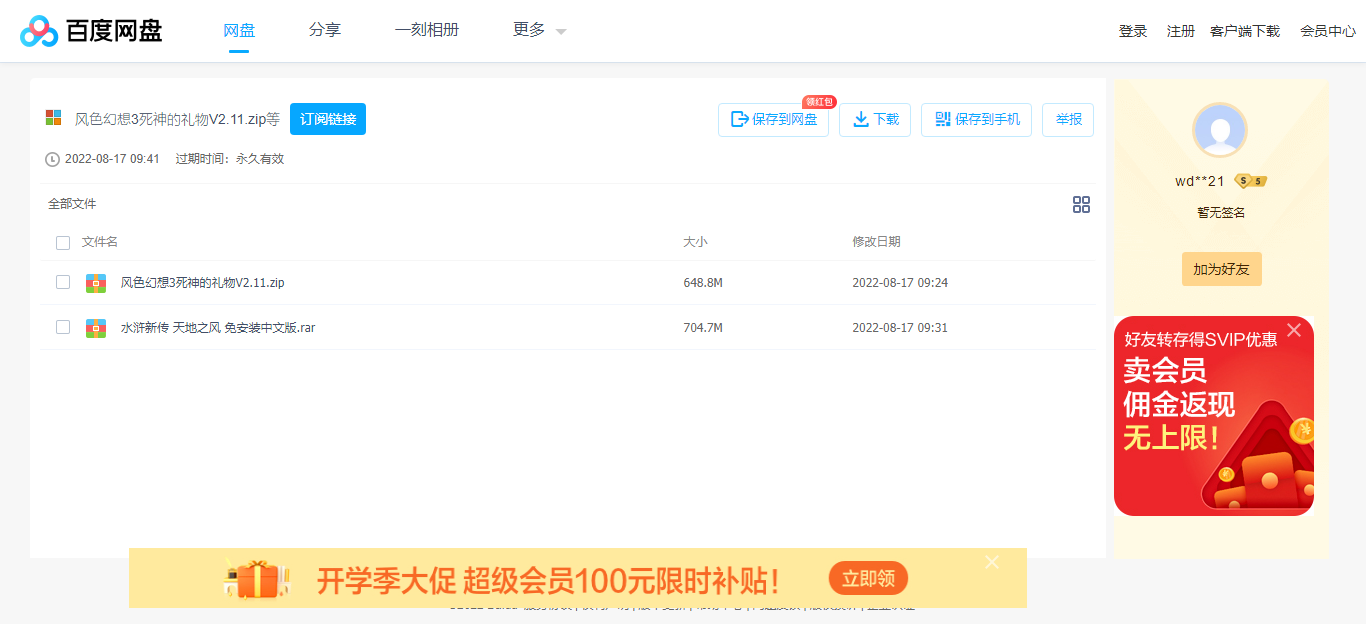This screenshot has width=1366, height=624.
Task: Click the 加为好友 button
Action: click(1221, 268)
